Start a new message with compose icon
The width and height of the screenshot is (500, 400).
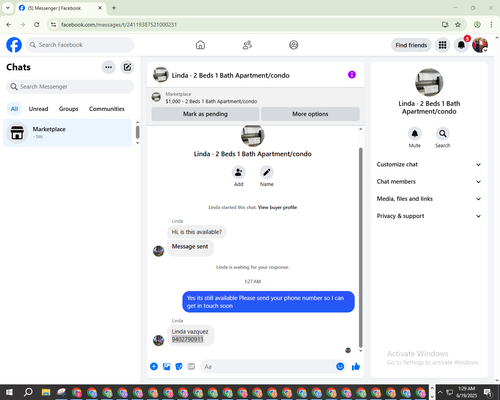[x=127, y=67]
